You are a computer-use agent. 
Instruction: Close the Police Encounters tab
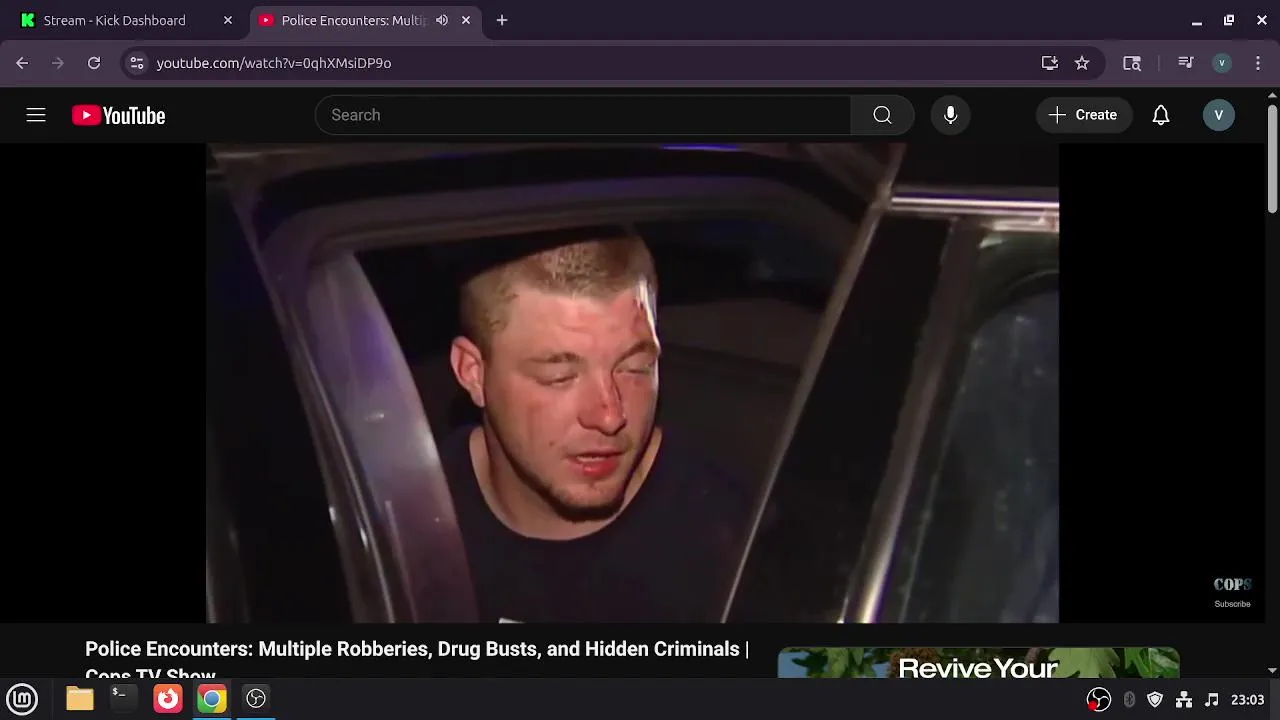tap(466, 20)
